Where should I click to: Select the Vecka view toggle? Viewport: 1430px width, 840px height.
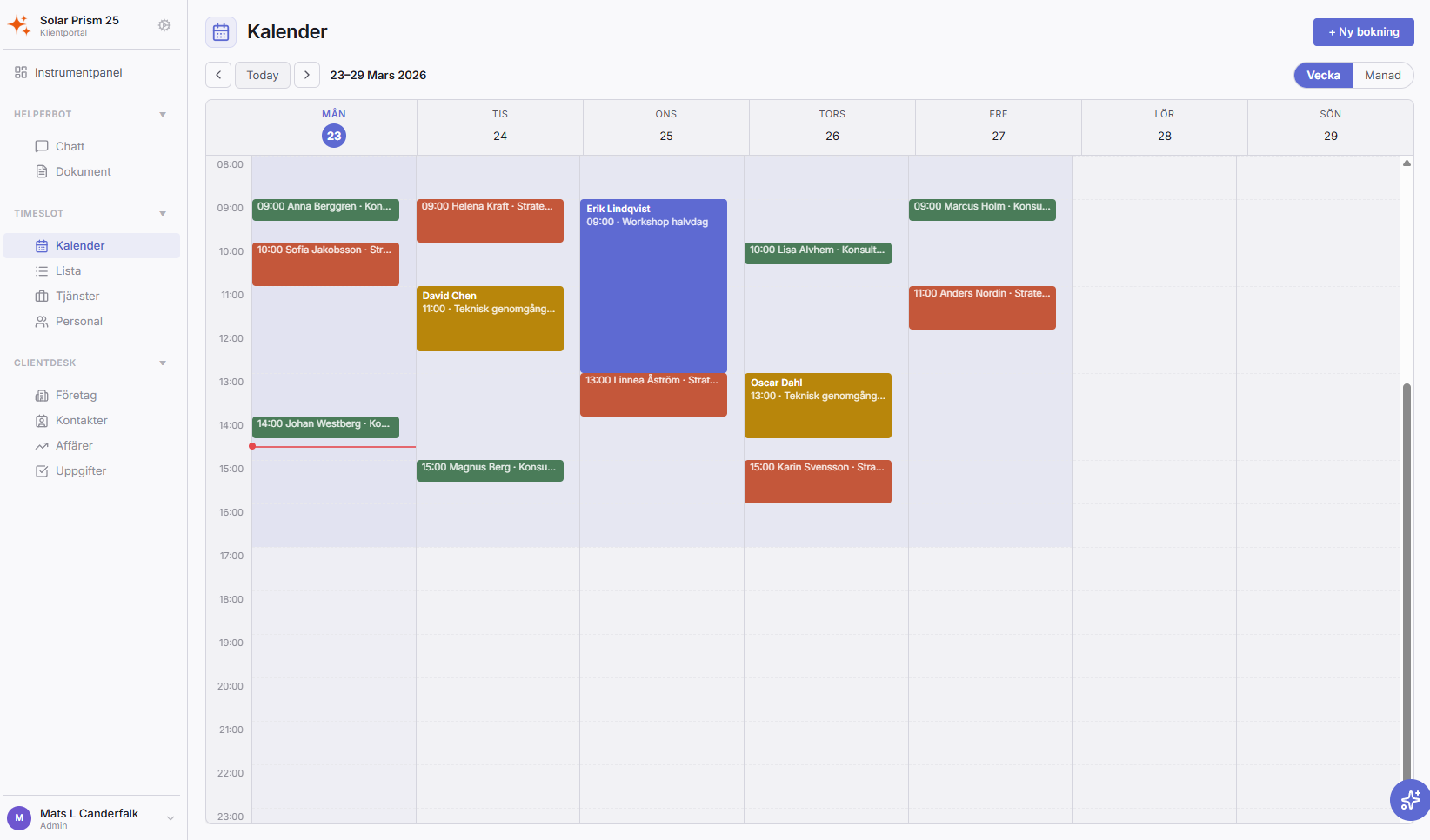pyautogui.click(x=1323, y=76)
